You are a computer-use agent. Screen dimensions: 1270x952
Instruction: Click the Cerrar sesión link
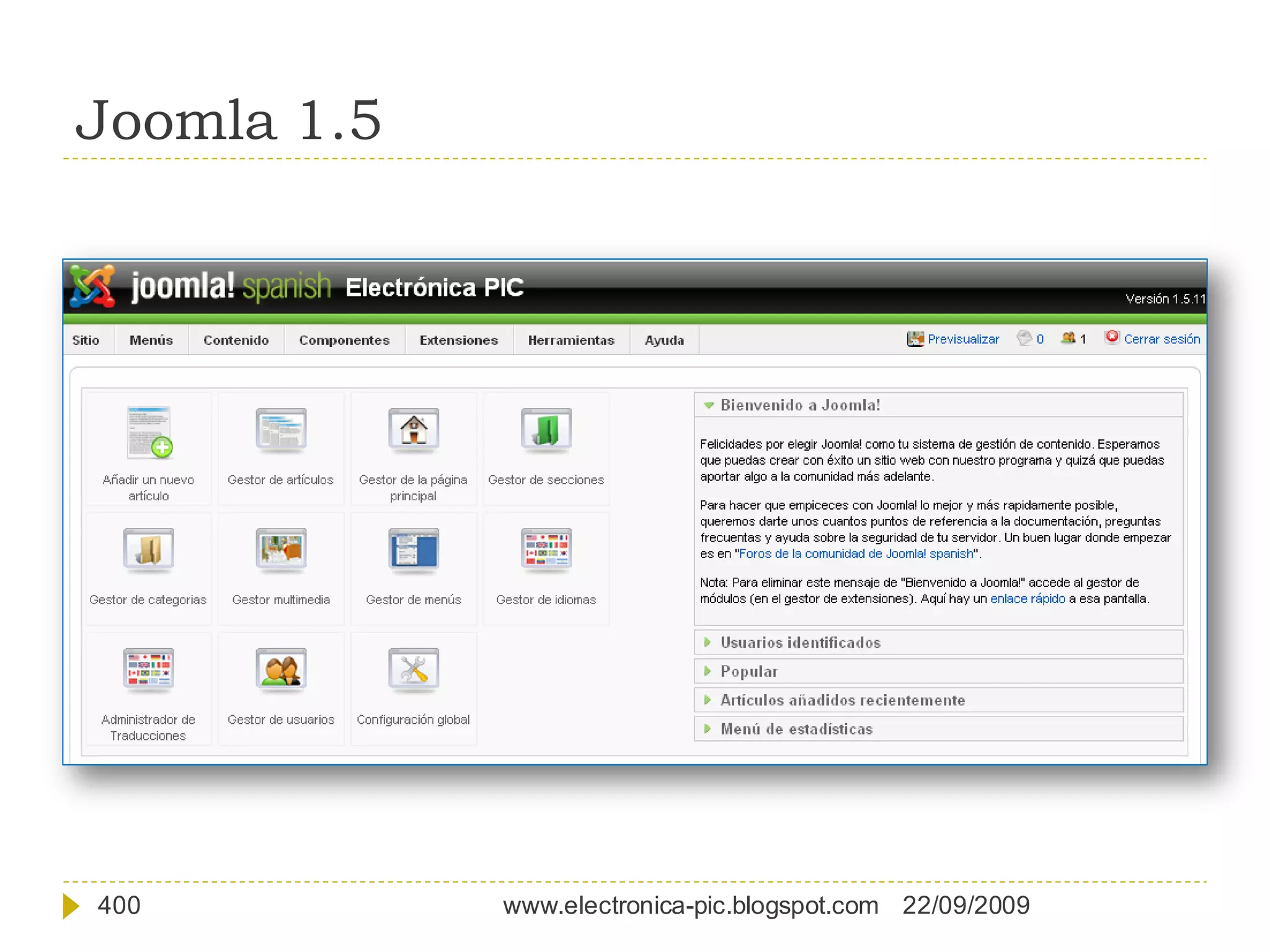point(1162,339)
